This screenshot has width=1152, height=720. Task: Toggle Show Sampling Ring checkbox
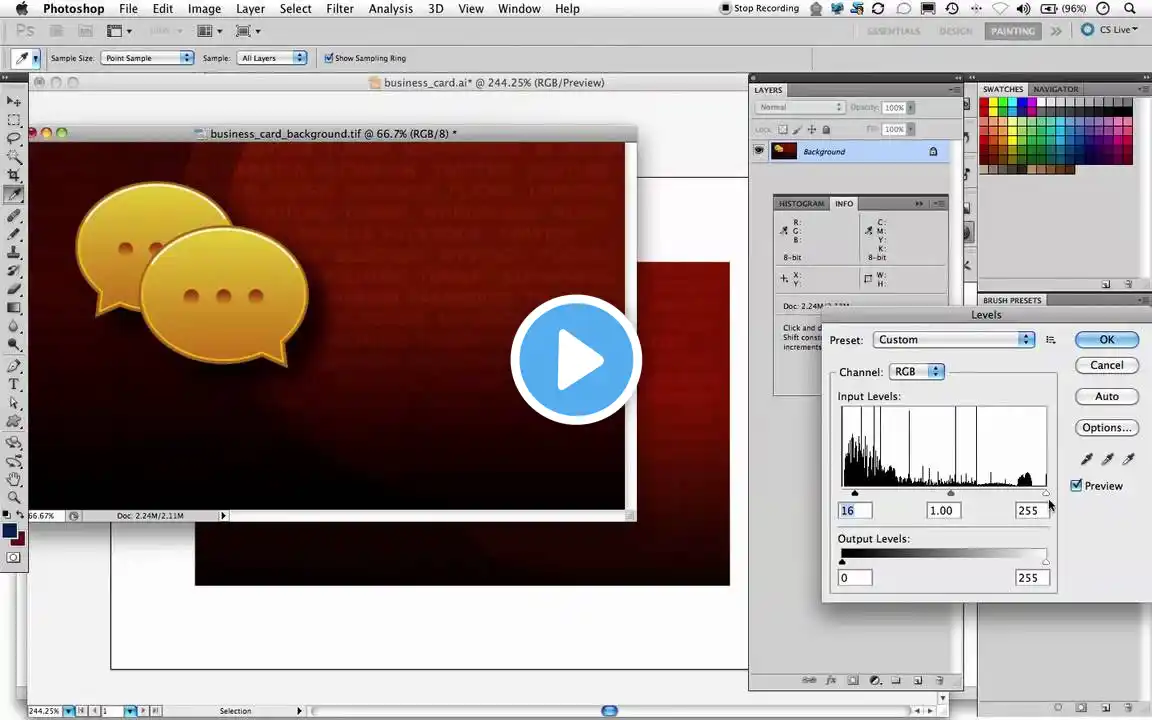[328, 58]
